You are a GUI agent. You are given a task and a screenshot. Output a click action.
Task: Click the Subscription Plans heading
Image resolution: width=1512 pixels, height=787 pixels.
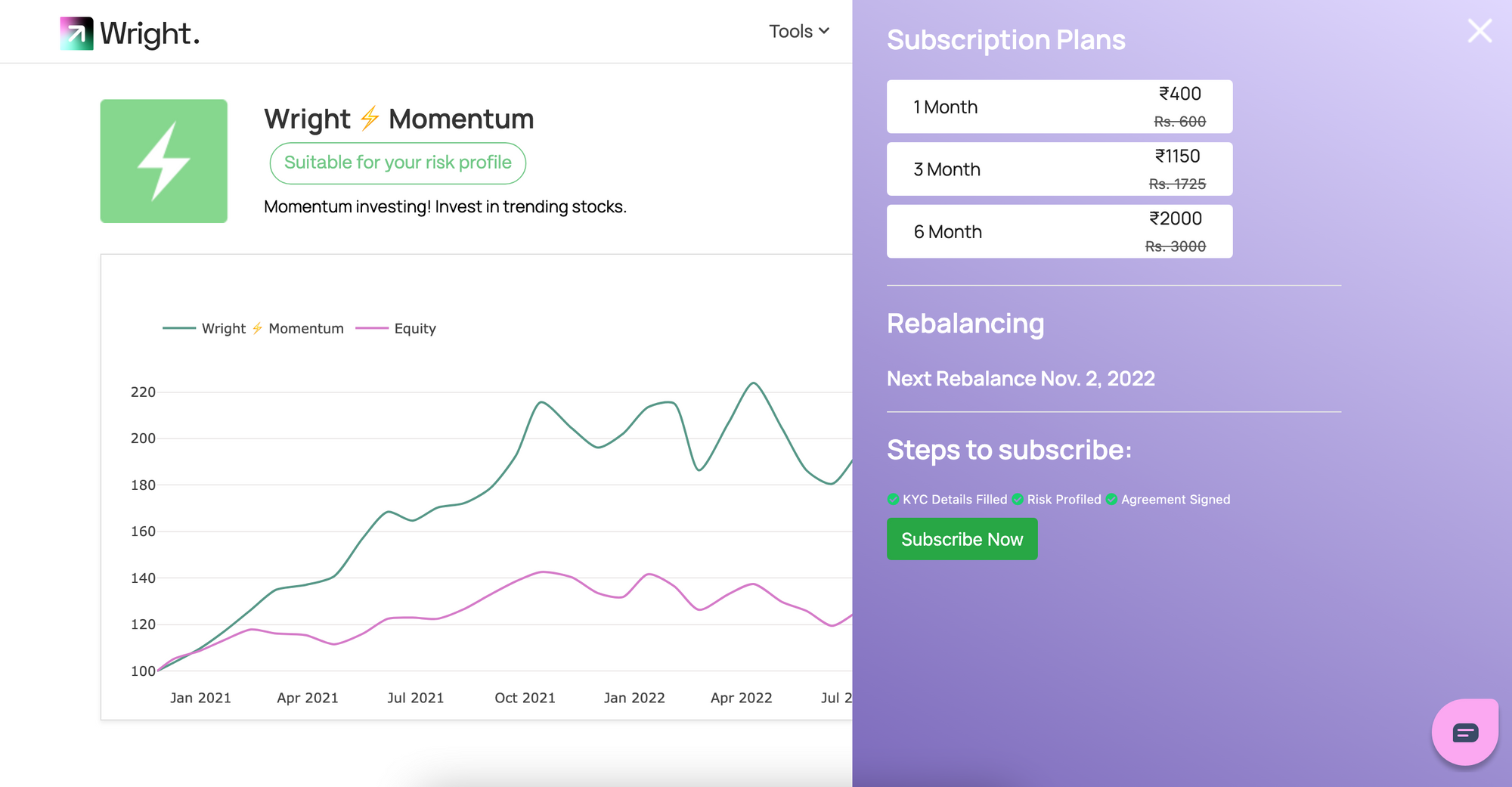pyautogui.click(x=1006, y=40)
